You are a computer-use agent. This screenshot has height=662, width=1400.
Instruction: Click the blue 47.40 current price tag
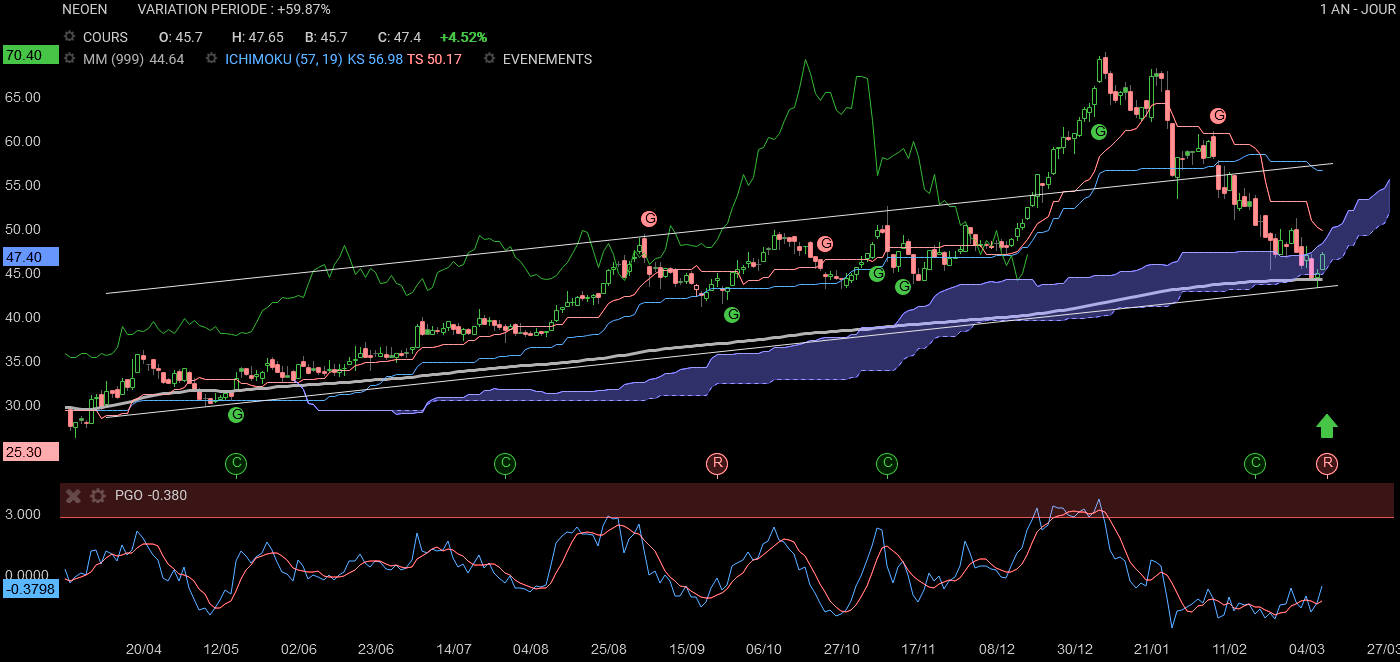coord(30,257)
